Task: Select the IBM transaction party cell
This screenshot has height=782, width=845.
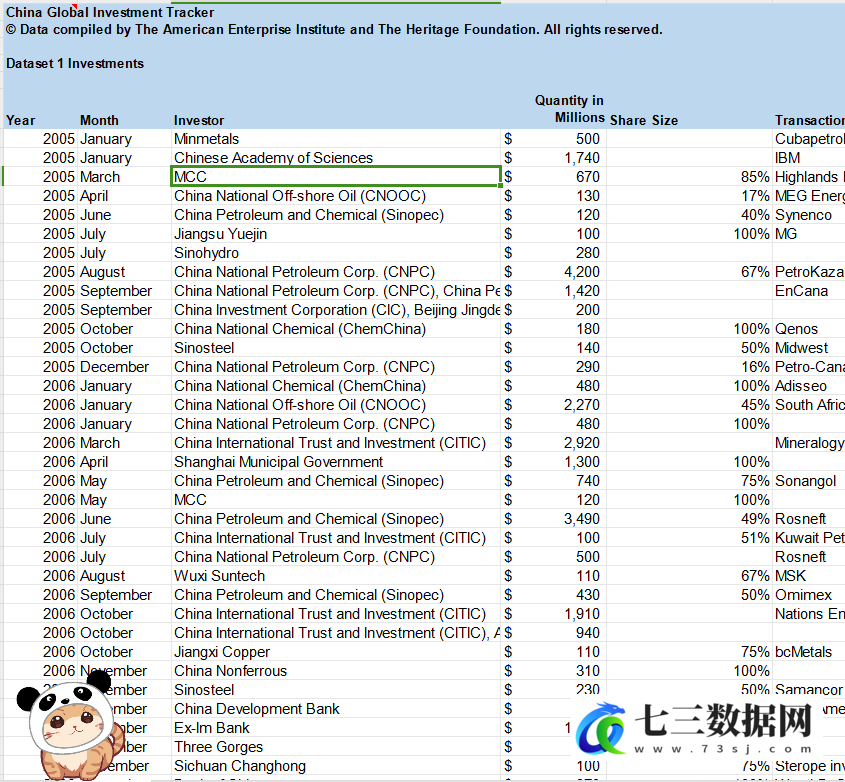Action: click(809, 158)
